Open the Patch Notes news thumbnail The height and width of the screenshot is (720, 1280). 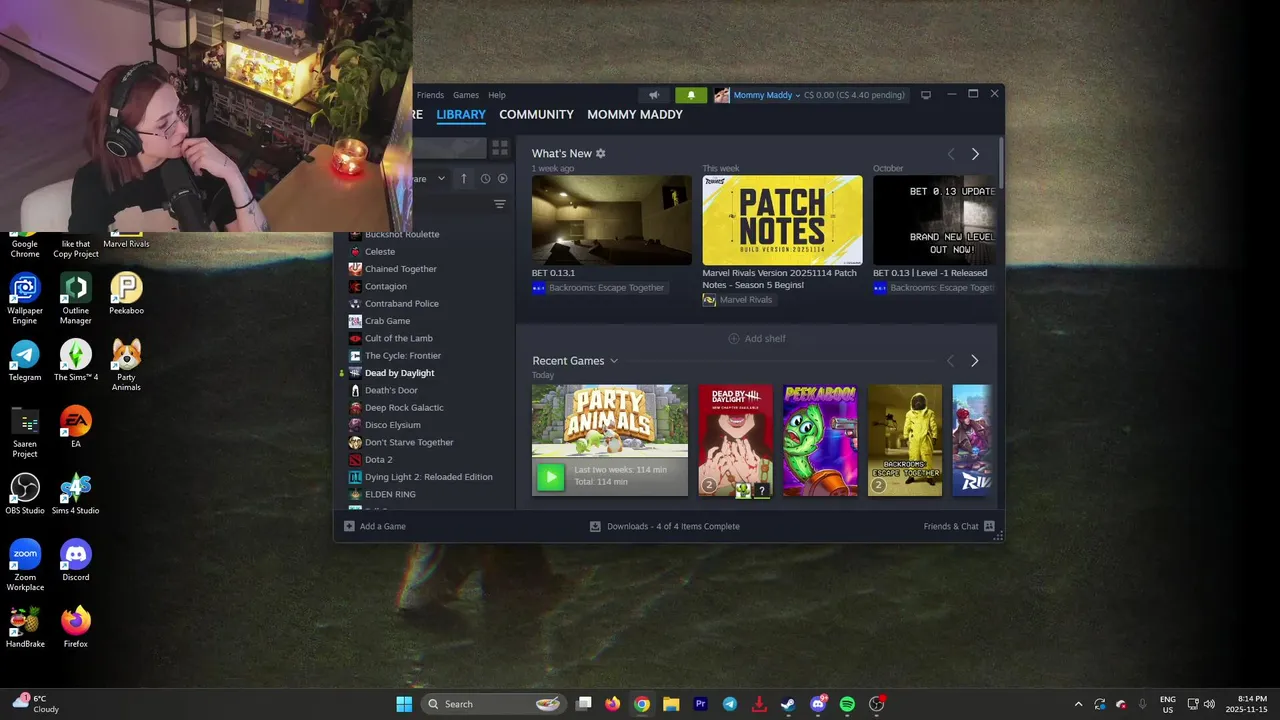click(x=782, y=220)
